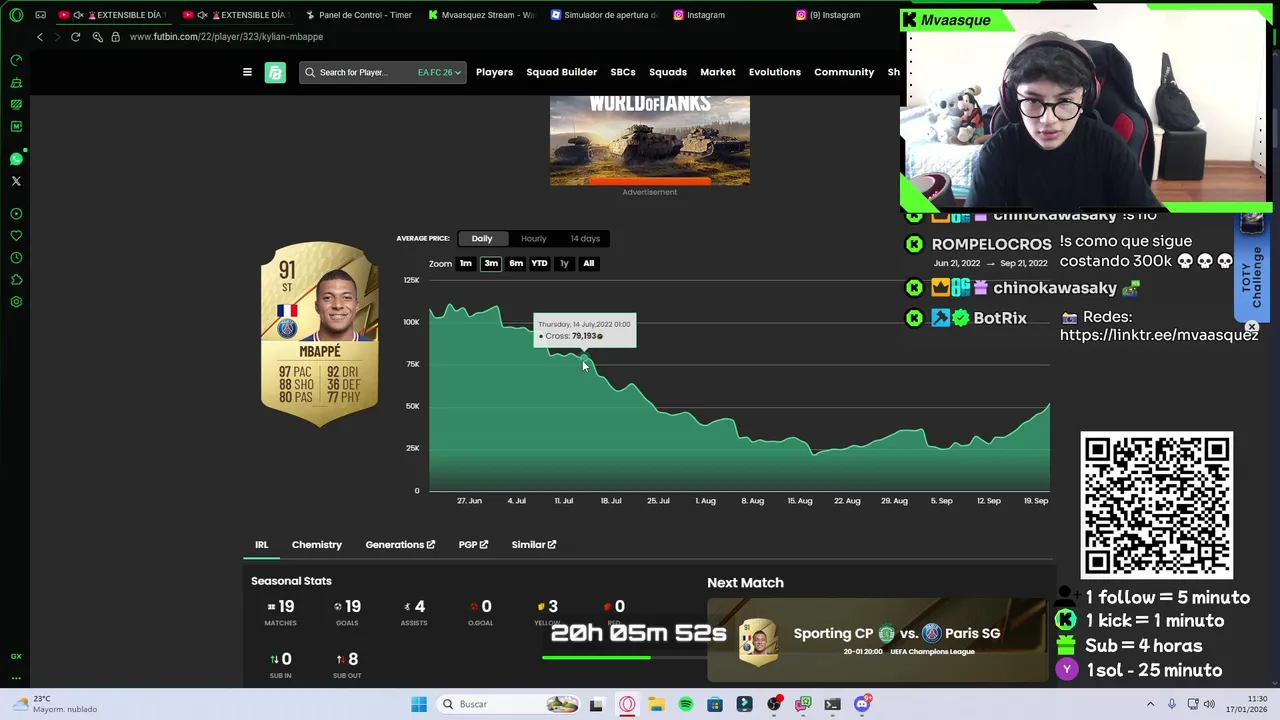Open OBS Studio from the taskbar
The image size is (1280, 720).
point(774,704)
